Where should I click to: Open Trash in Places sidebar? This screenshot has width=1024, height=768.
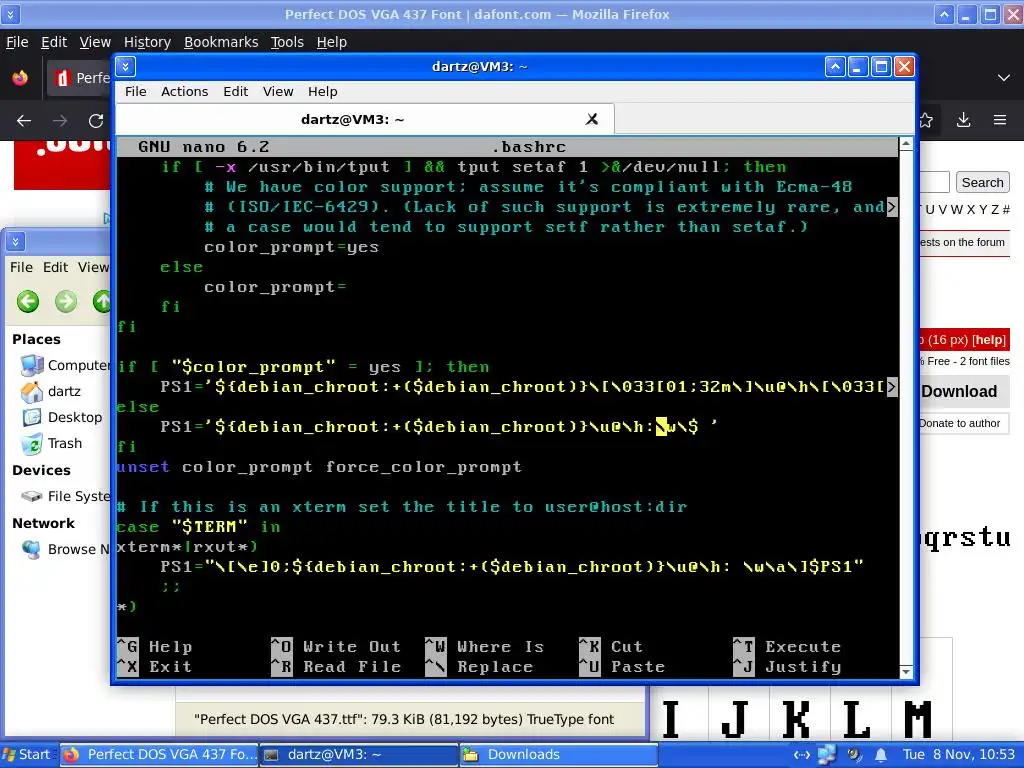tap(52, 443)
